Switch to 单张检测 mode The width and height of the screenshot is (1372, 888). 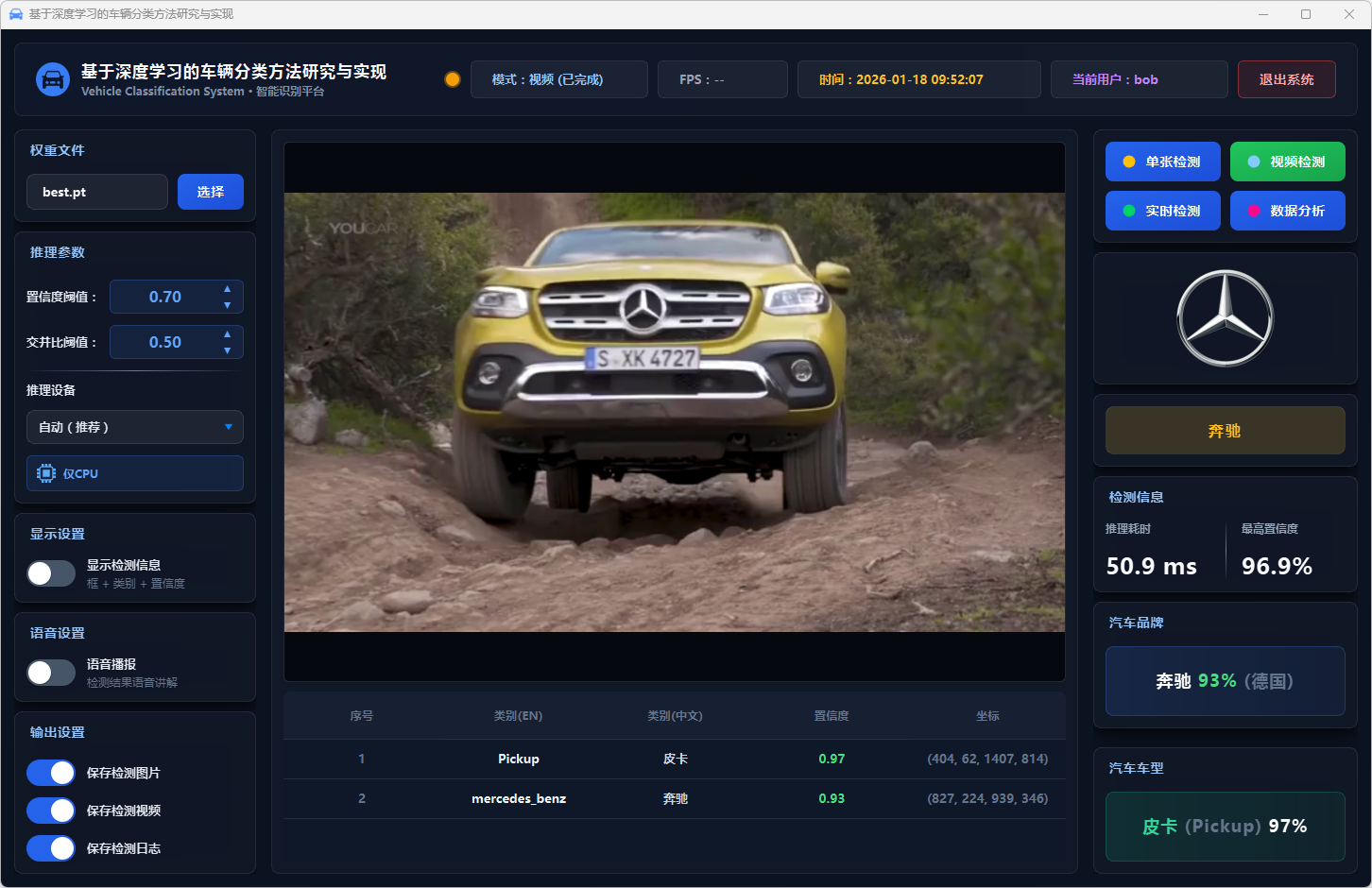click(x=1162, y=162)
